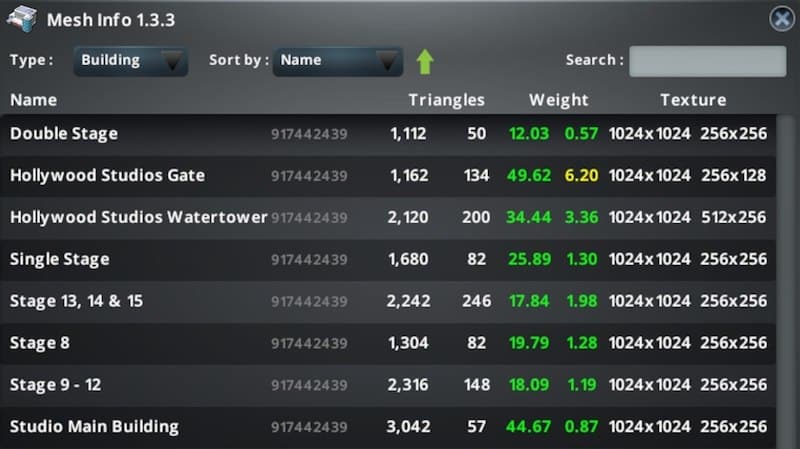Close the Mesh Info window
This screenshot has height=449, width=800.
tap(781, 19)
